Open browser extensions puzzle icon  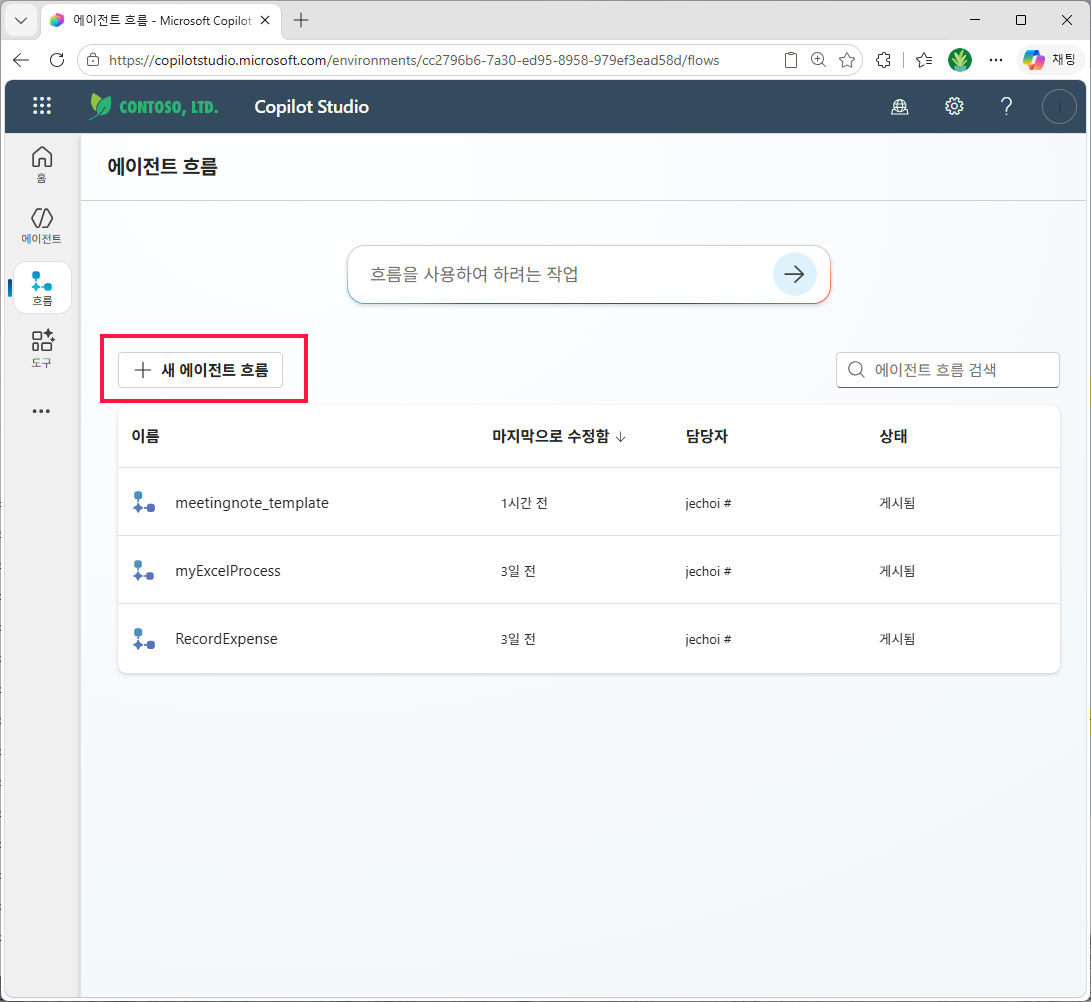[884, 61]
